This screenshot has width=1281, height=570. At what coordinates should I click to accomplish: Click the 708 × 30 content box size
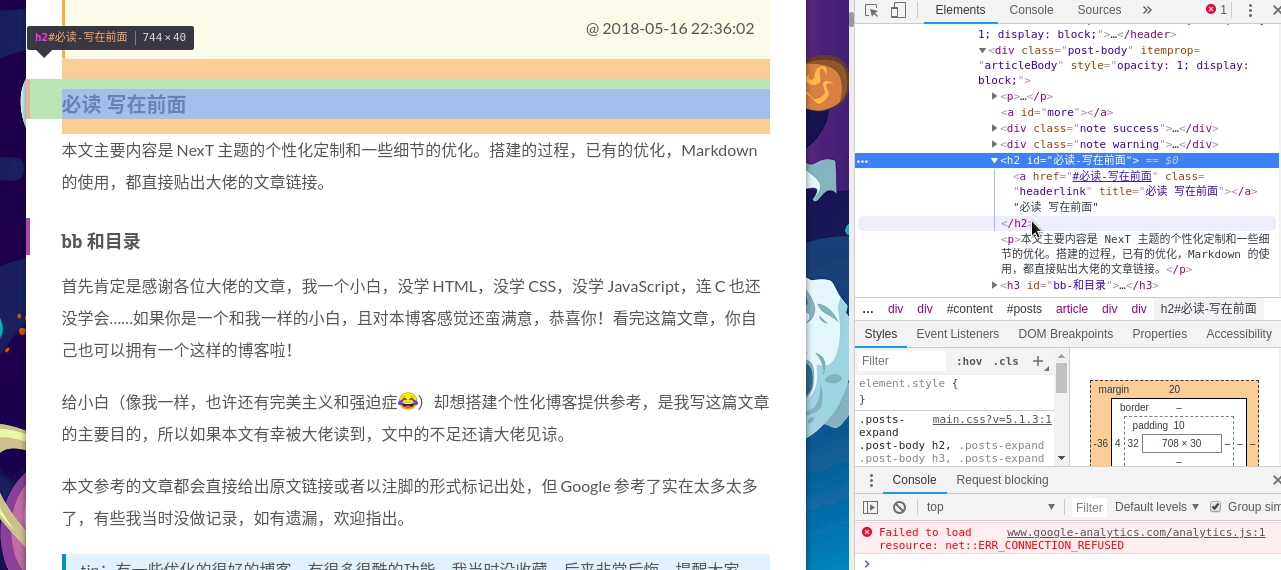point(1181,444)
